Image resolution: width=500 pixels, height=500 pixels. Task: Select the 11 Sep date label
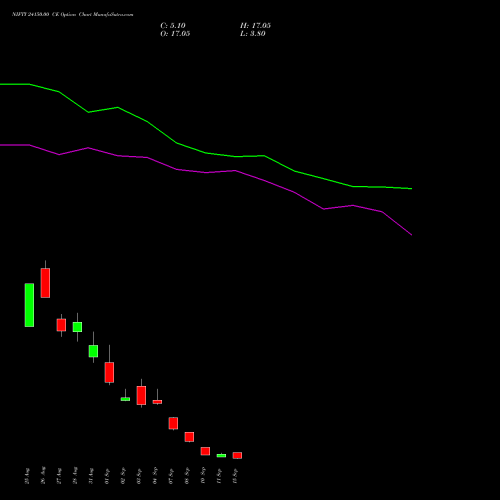219,476
